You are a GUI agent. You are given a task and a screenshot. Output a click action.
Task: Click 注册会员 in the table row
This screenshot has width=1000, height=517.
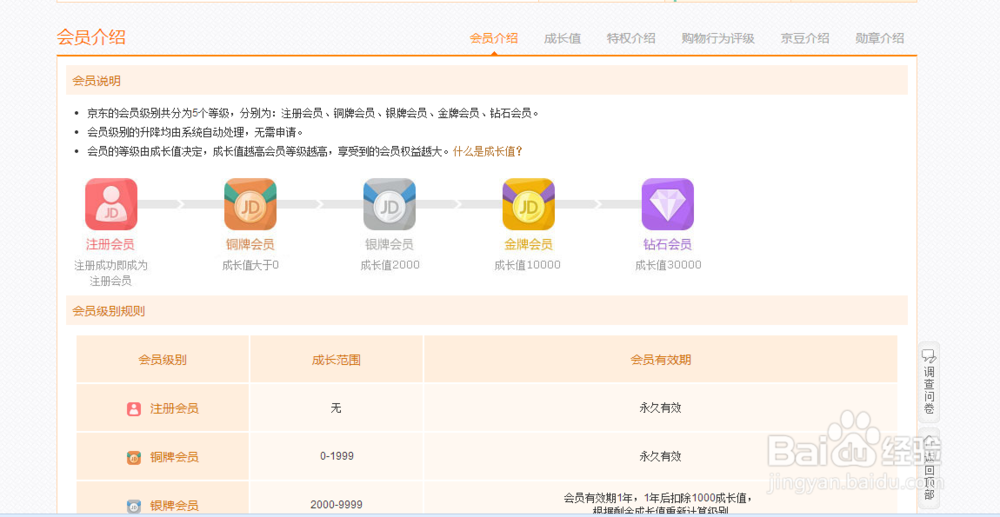point(174,409)
